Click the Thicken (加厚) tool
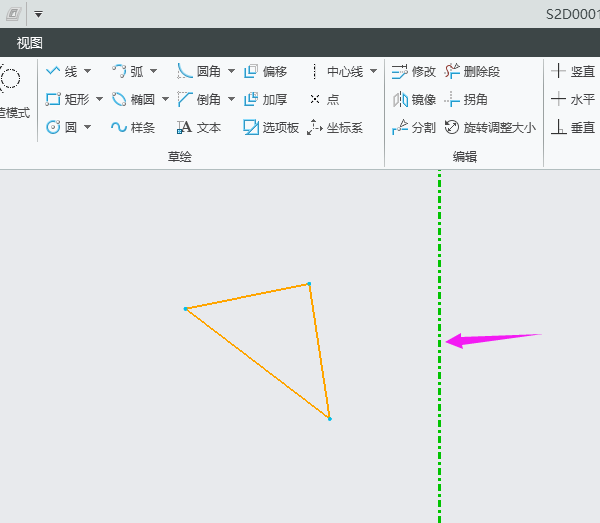 tap(265, 99)
